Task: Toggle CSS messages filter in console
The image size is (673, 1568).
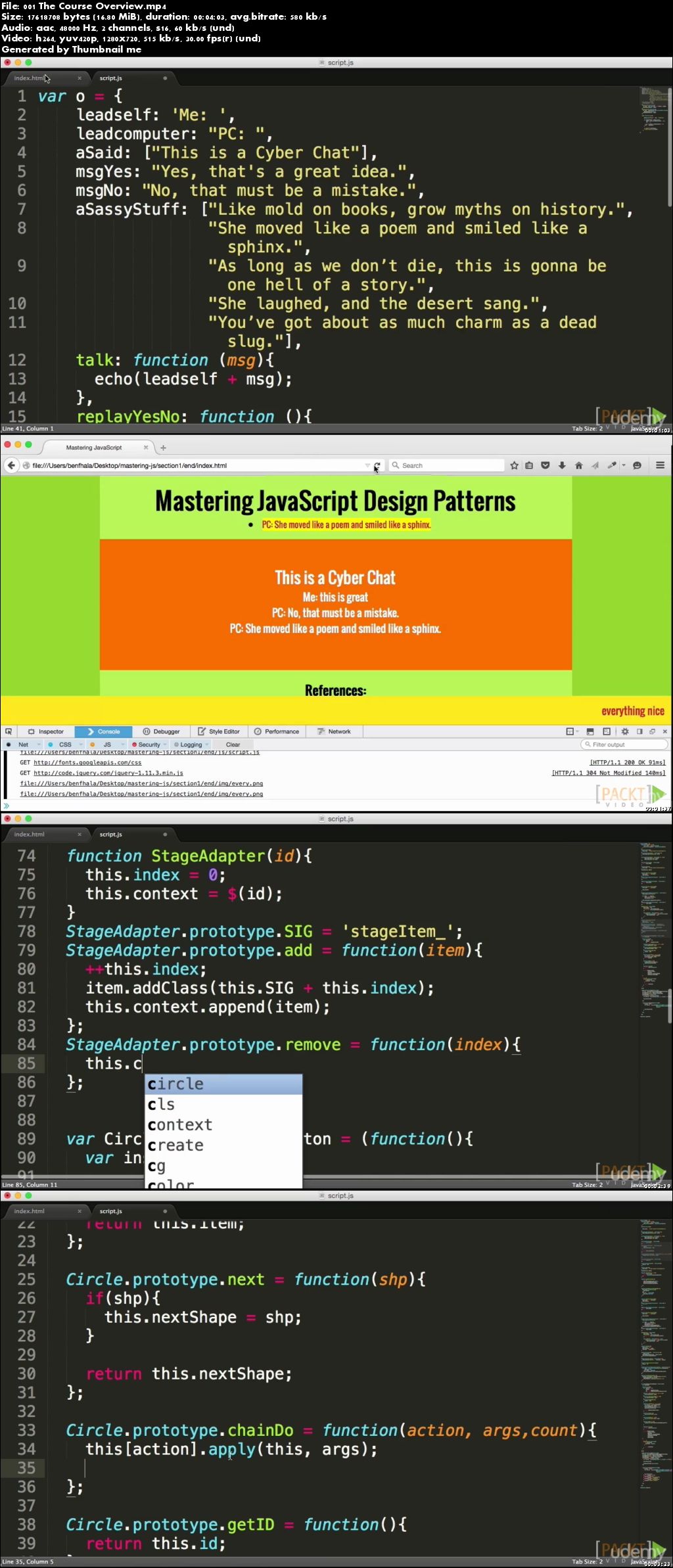Action: pos(65,745)
